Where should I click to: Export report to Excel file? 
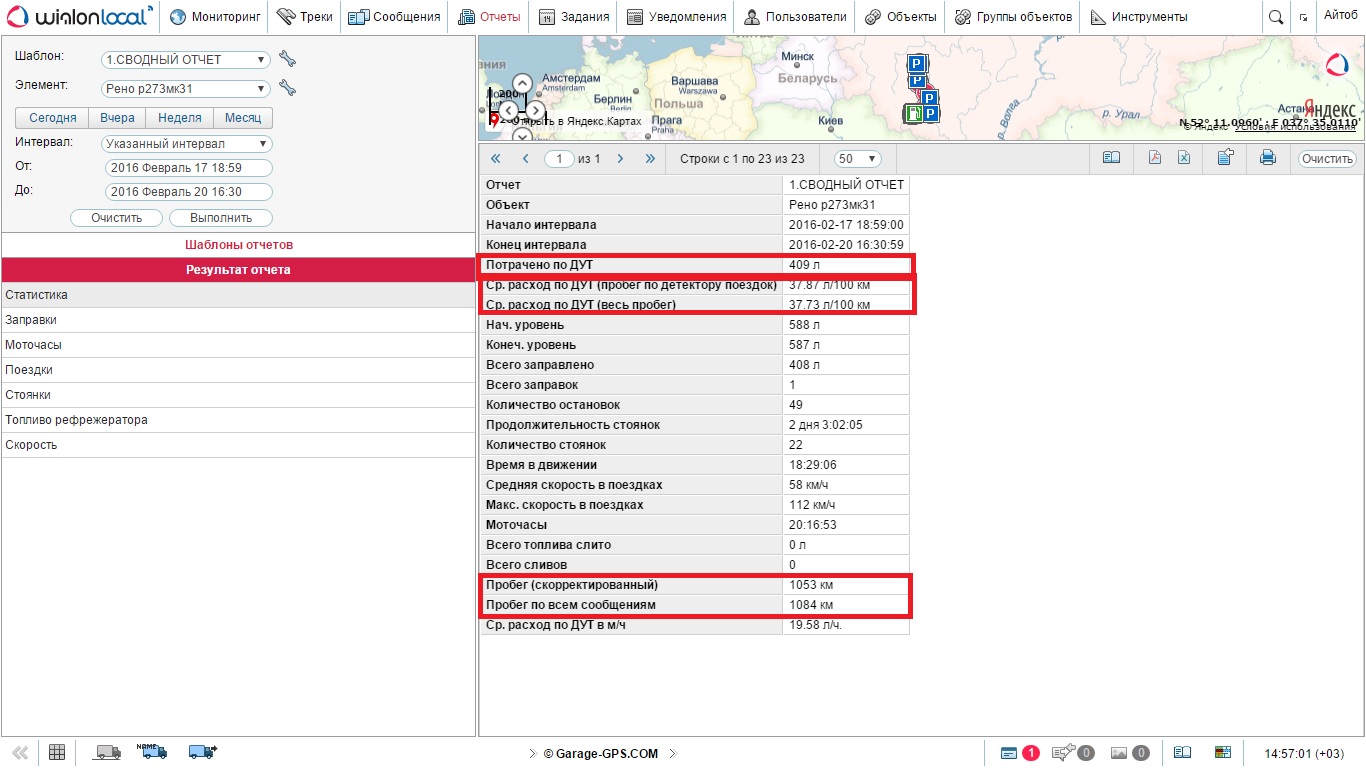1183,158
